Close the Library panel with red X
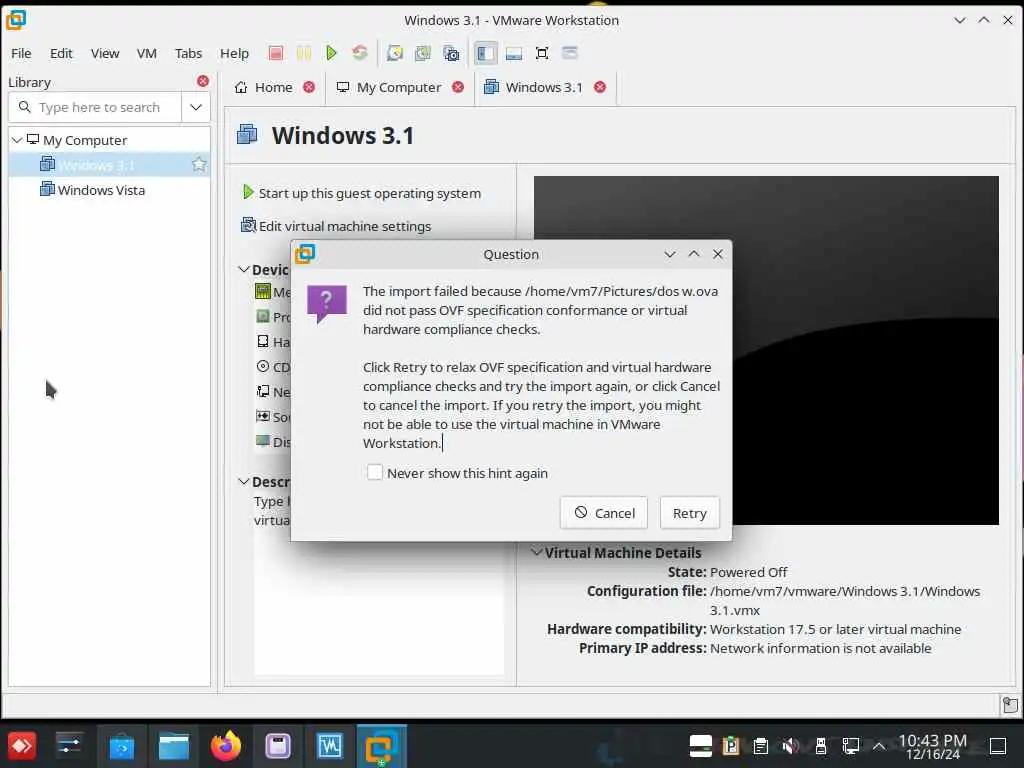 [203, 81]
